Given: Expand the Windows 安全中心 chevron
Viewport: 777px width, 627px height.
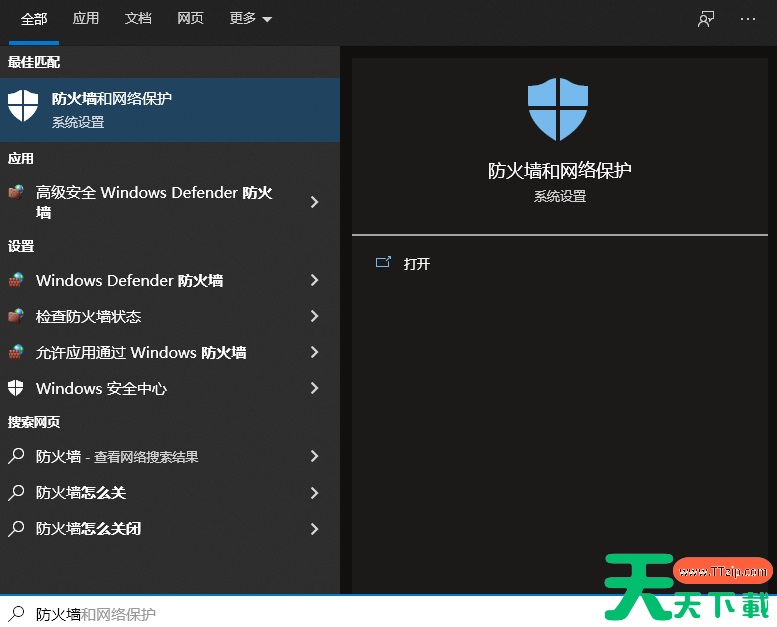Looking at the screenshot, I should pyautogui.click(x=314, y=388).
